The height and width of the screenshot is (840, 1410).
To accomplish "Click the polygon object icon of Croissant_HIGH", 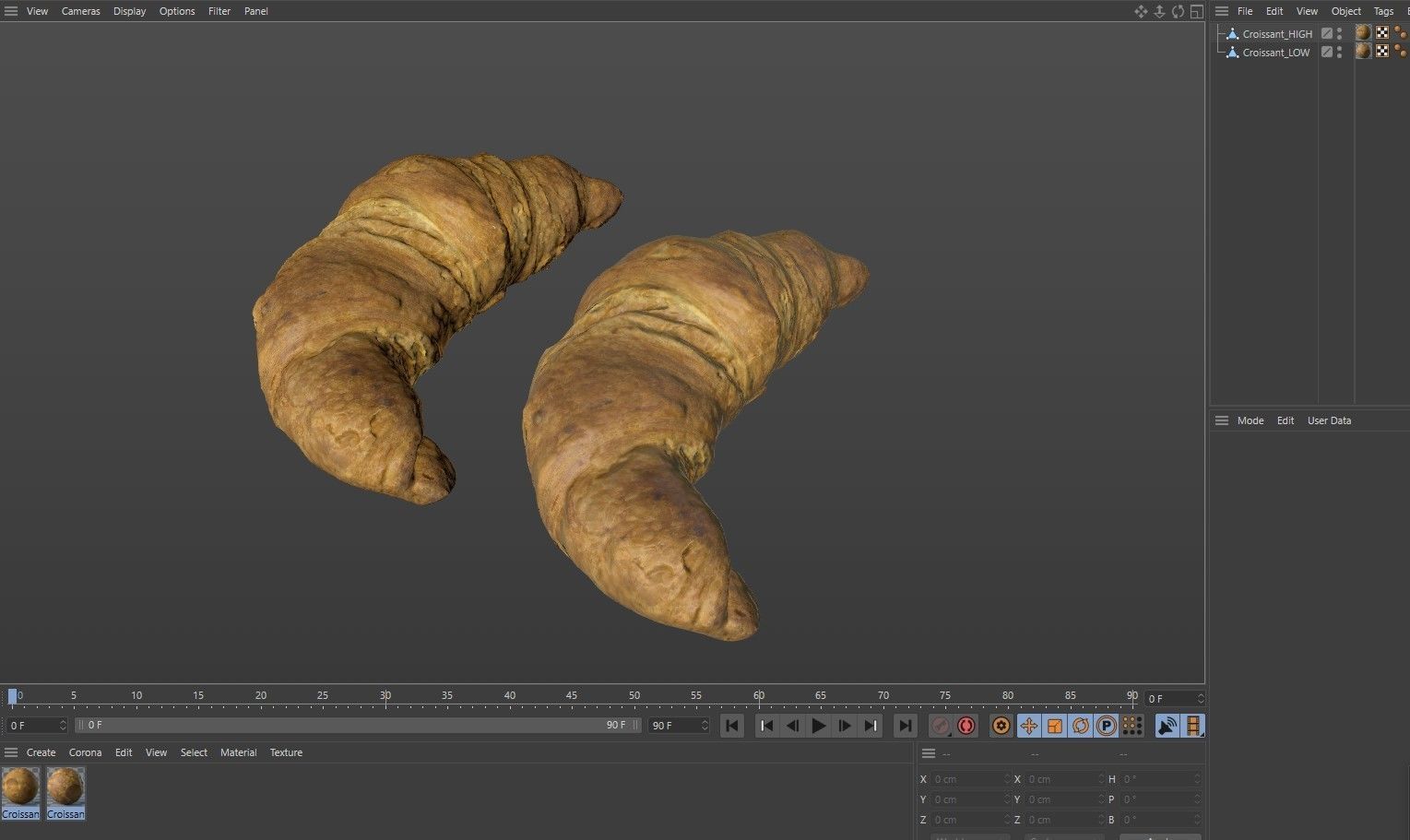I will click(x=1232, y=33).
